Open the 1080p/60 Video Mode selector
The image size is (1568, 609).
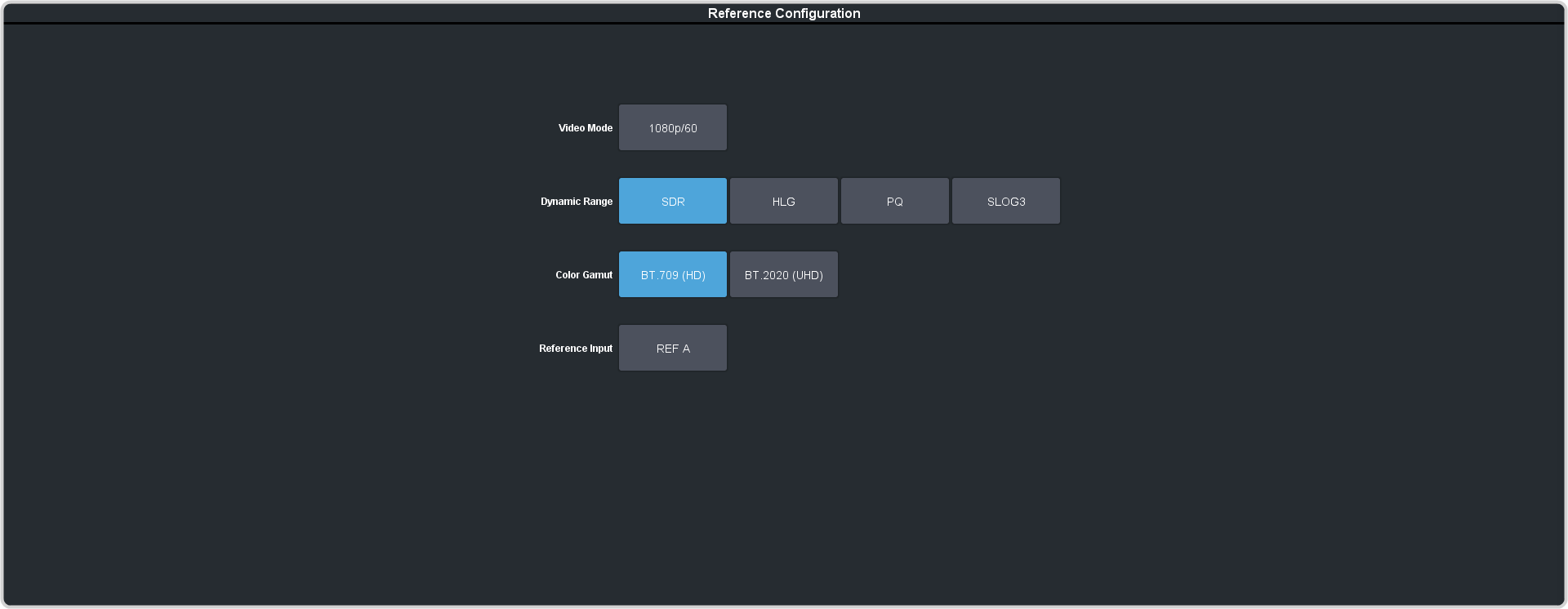click(x=673, y=127)
